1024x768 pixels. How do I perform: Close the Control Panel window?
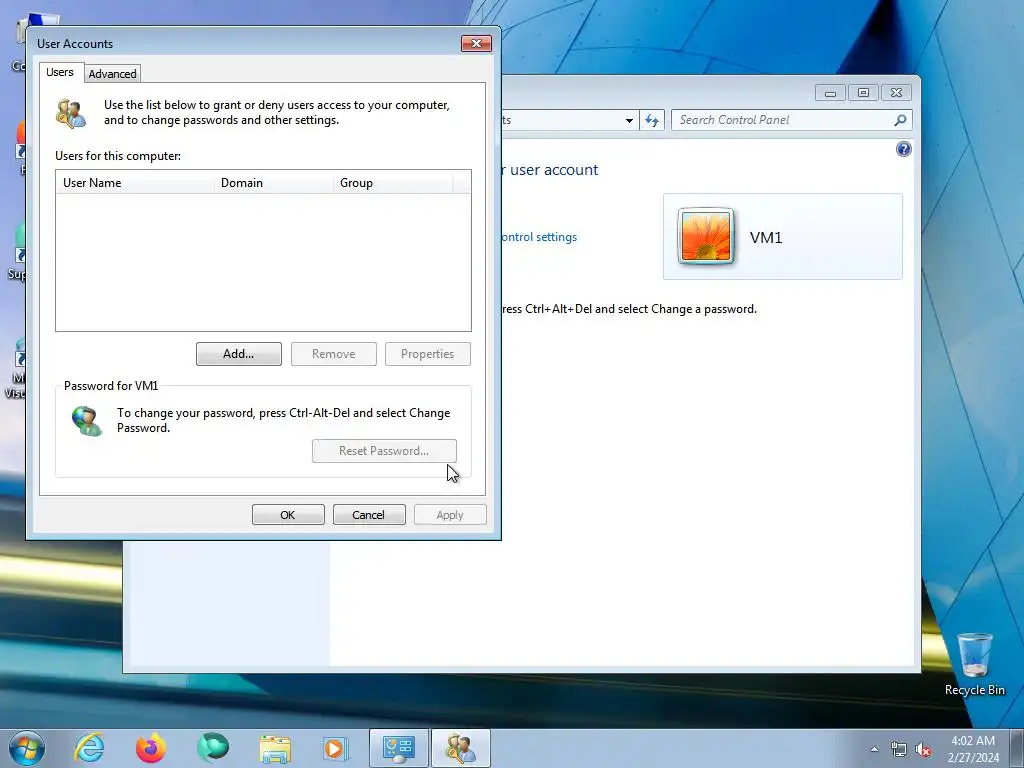click(x=896, y=93)
